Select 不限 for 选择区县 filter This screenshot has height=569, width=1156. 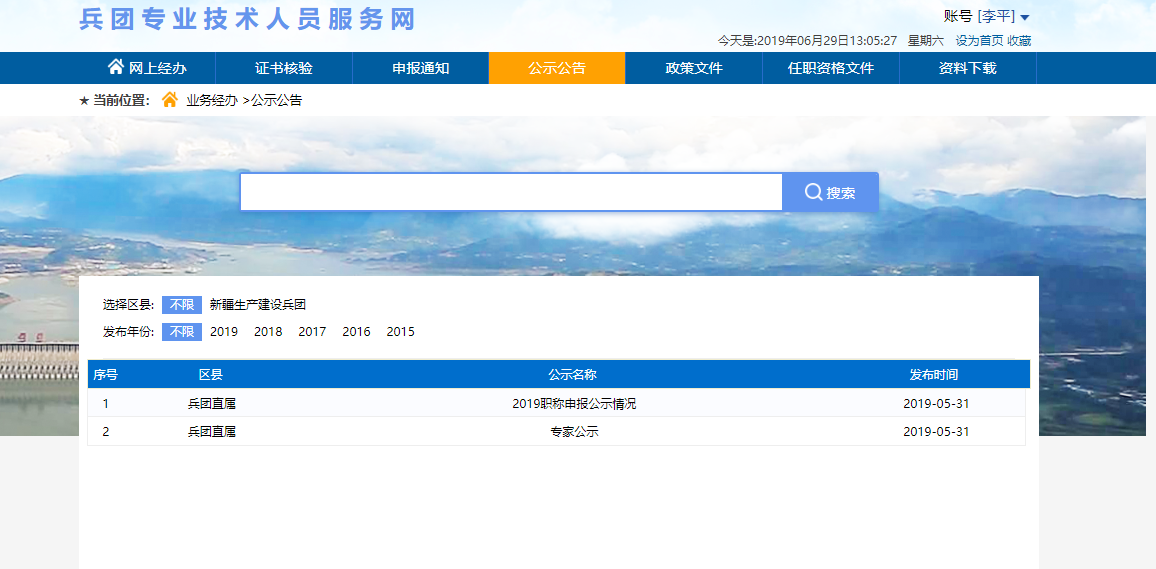coord(181,305)
